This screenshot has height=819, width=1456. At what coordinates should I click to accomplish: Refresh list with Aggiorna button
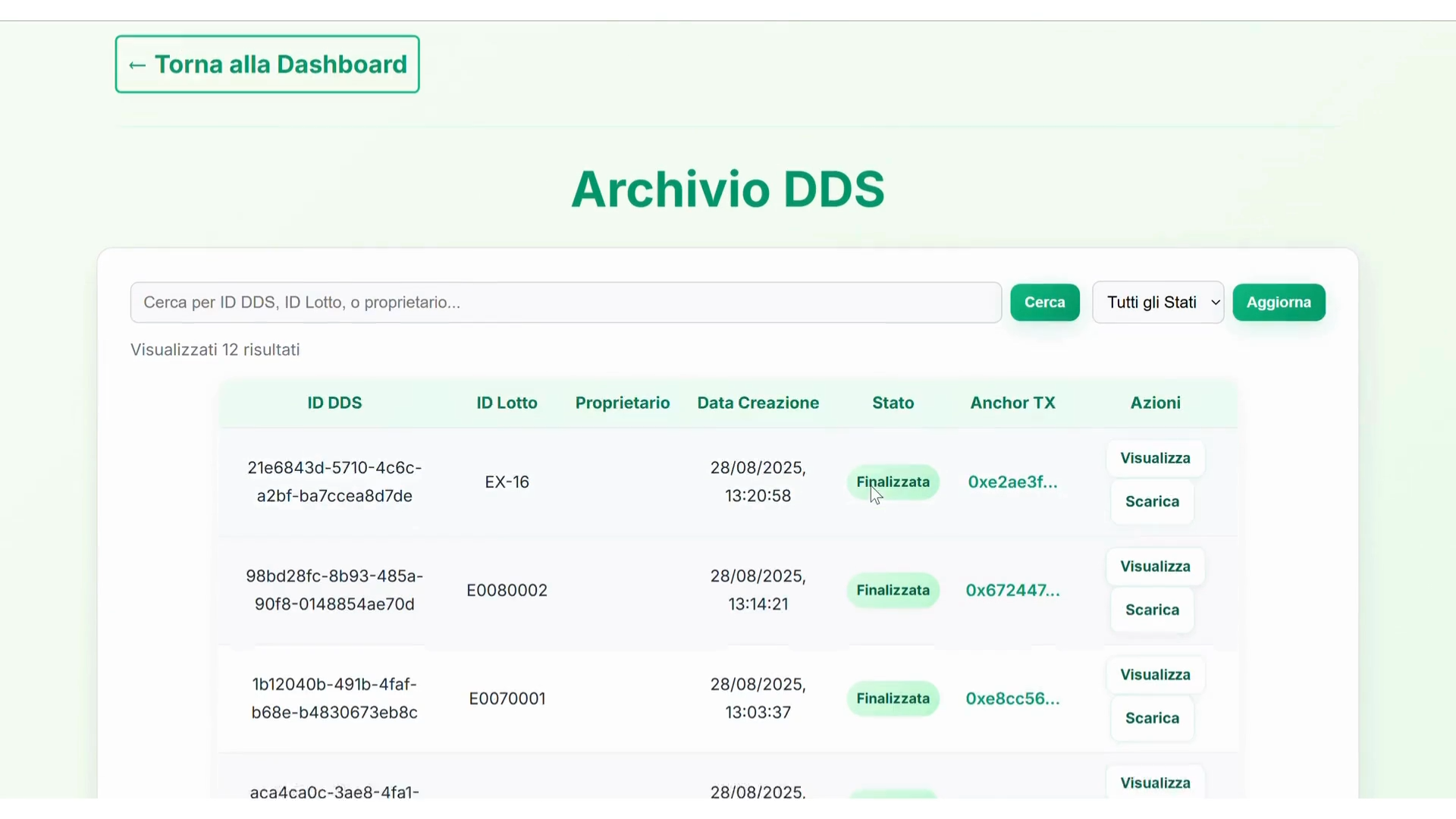[1279, 303]
